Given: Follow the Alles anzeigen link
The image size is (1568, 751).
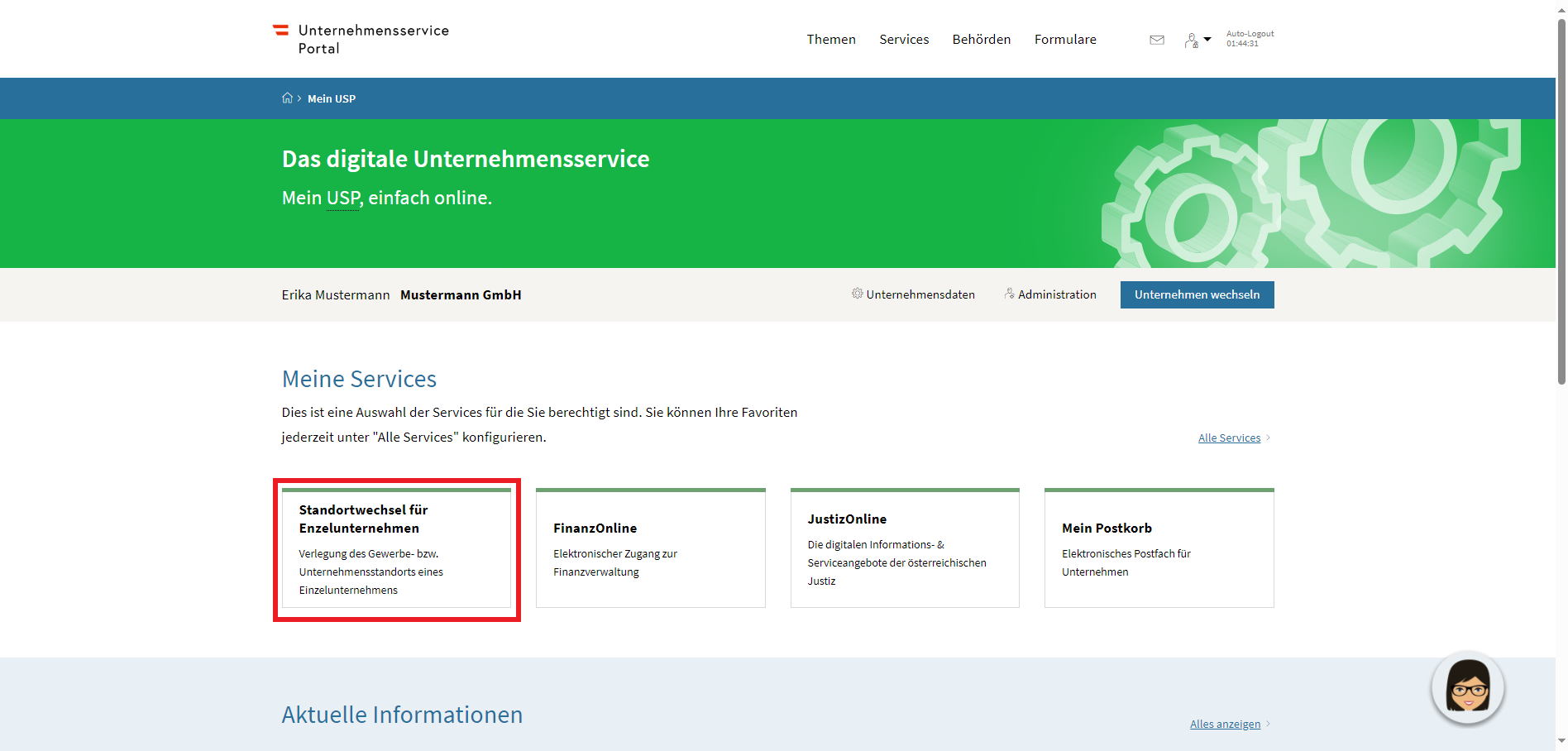Looking at the screenshot, I should (x=1225, y=724).
